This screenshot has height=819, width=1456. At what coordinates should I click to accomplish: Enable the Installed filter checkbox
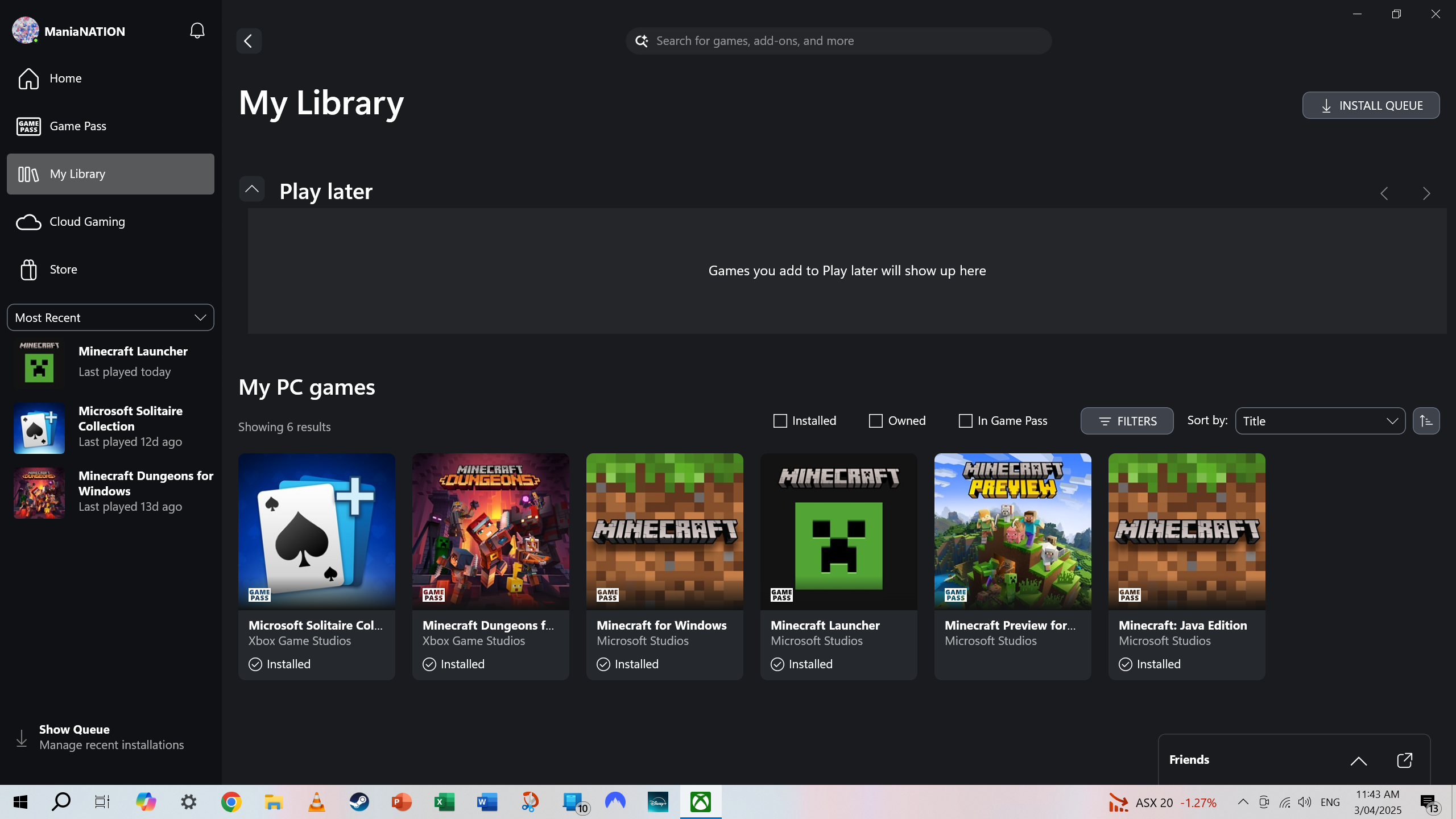click(780, 421)
